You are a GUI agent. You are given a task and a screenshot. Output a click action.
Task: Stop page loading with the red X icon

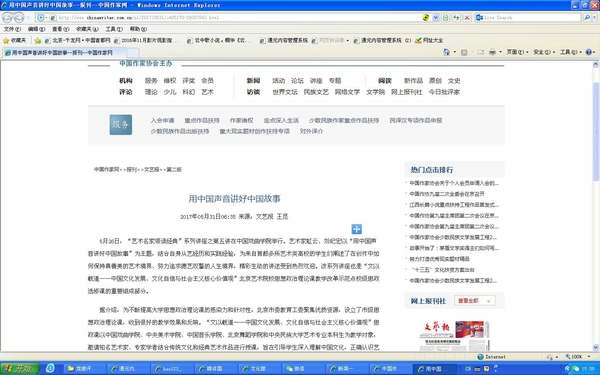coord(467,18)
